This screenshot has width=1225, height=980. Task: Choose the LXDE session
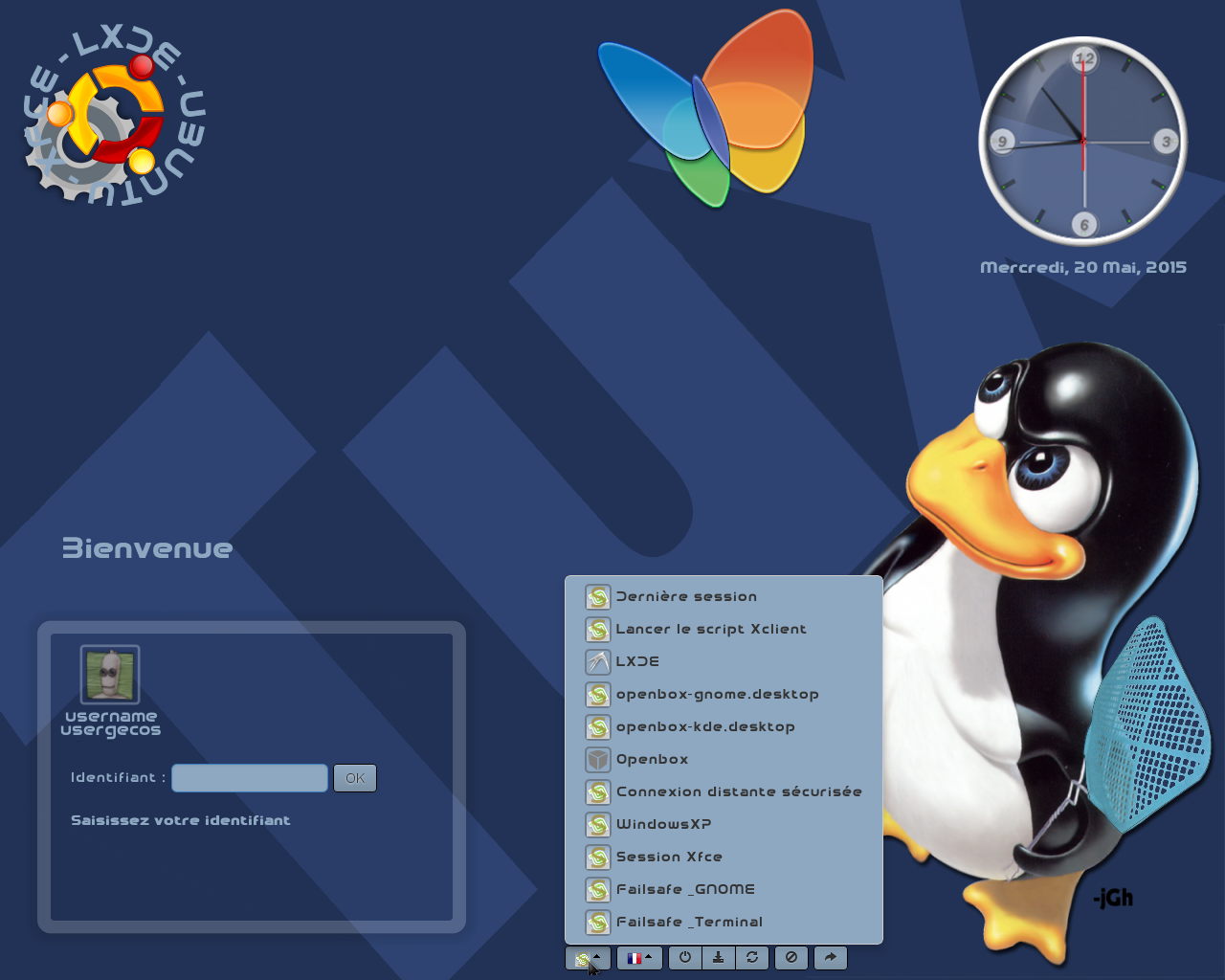[724, 662]
